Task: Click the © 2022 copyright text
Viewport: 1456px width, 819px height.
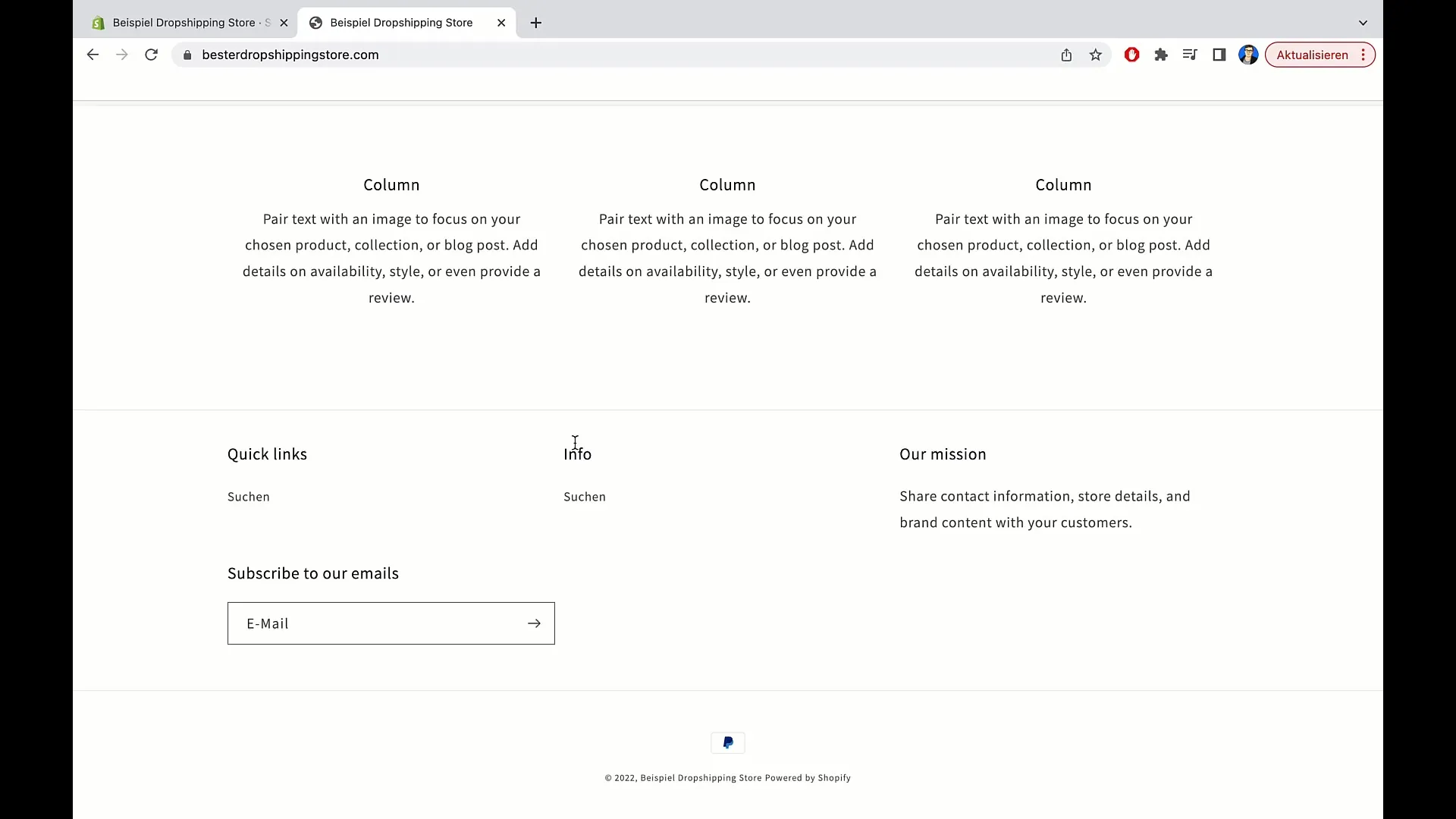Action: 620,778
